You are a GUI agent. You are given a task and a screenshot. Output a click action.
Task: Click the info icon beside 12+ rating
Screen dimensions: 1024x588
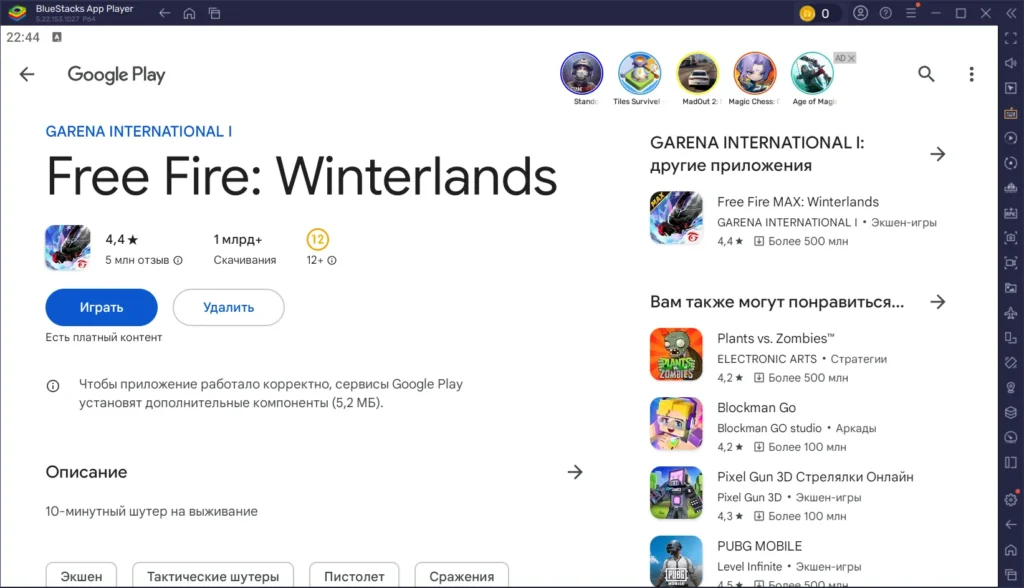tap(332, 260)
